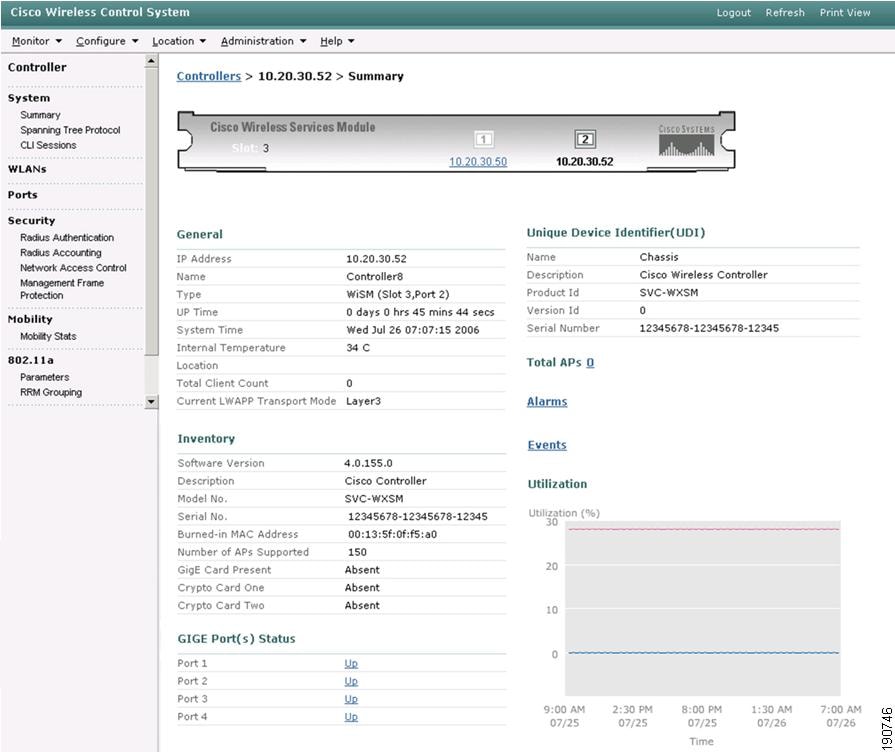Open Print View
This screenshot has width=895, height=752.
pos(845,13)
